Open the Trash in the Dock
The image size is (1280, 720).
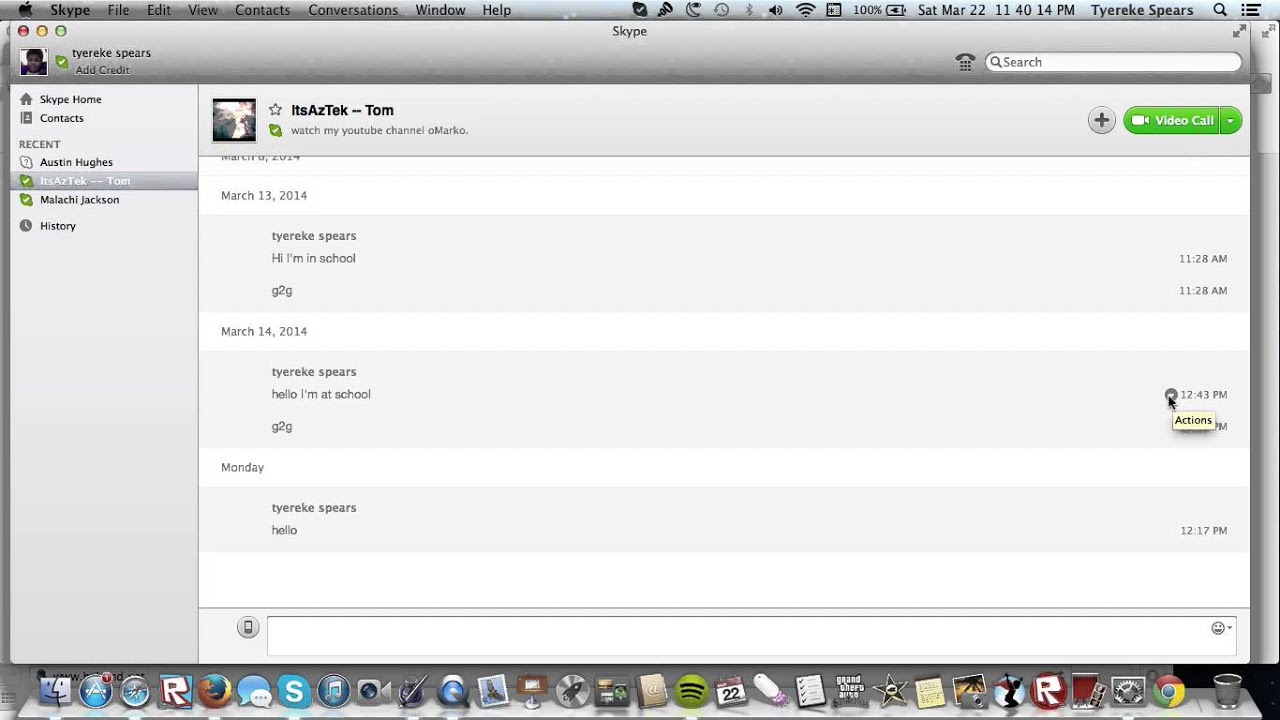(1226, 690)
